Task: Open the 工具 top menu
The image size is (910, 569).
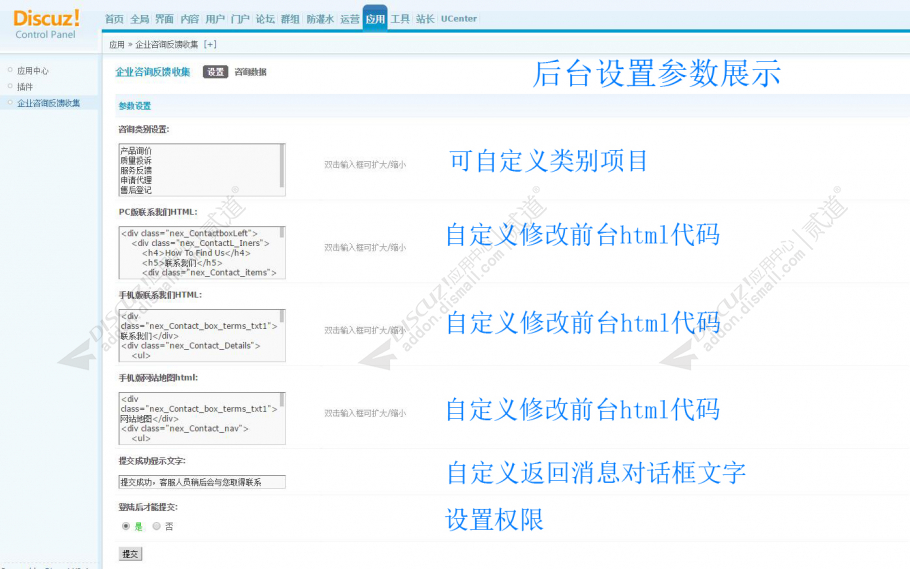Action: pyautogui.click(x=400, y=19)
